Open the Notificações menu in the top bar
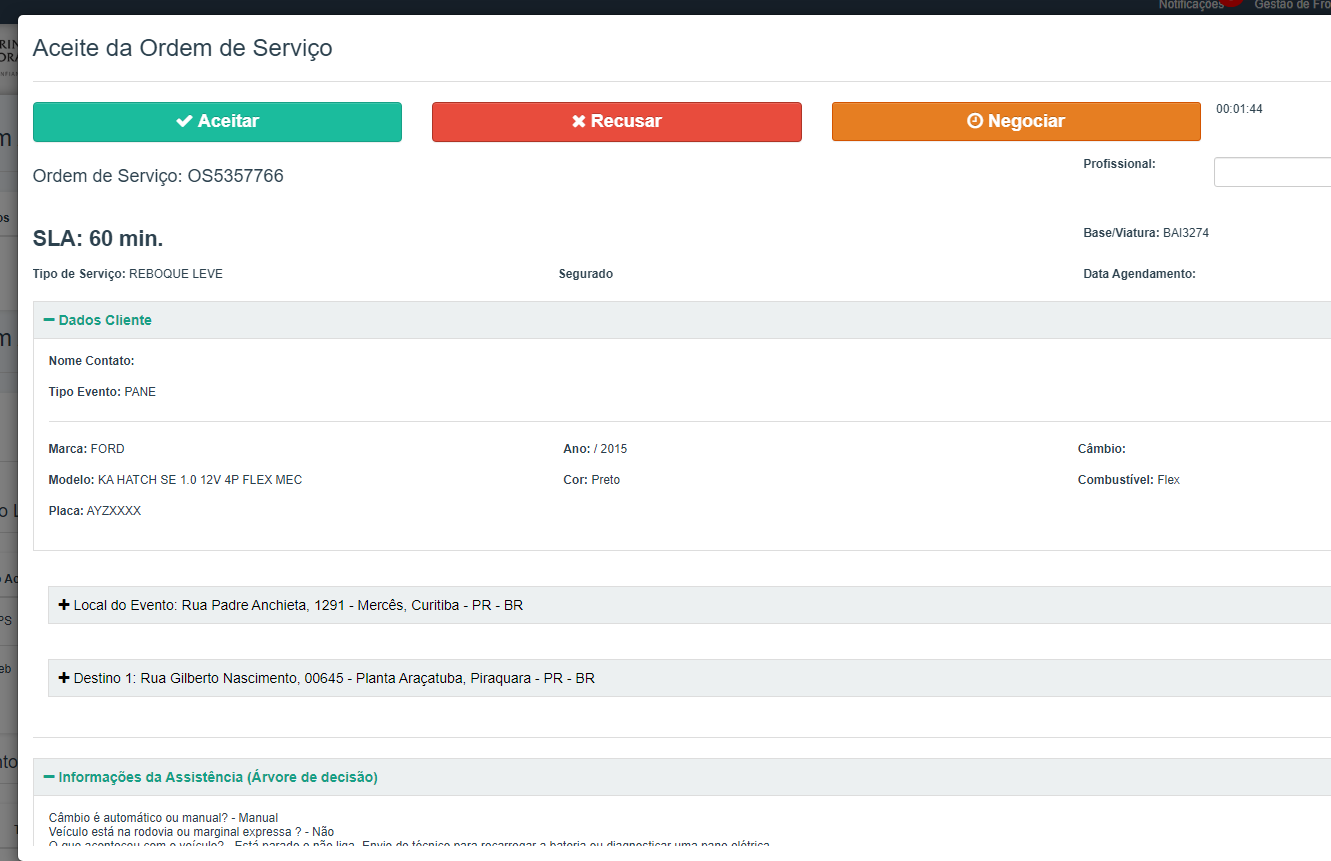The width and height of the screenshot is (1331, 861). click(x=1190, y=5)
